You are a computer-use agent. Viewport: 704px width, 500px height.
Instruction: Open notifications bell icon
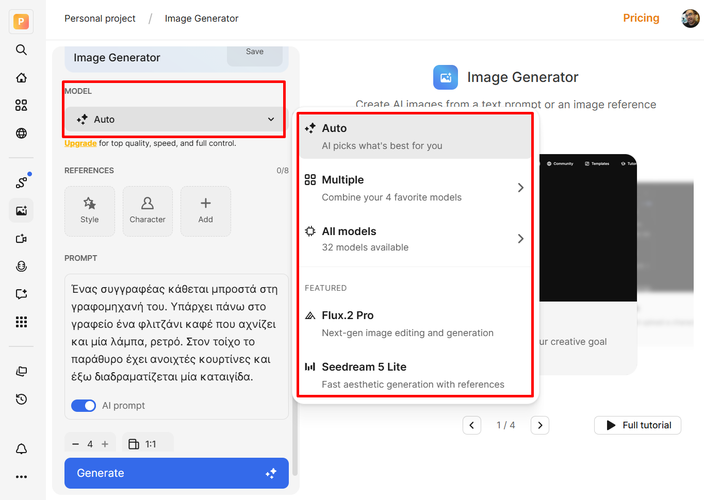(x=21, y=449)
